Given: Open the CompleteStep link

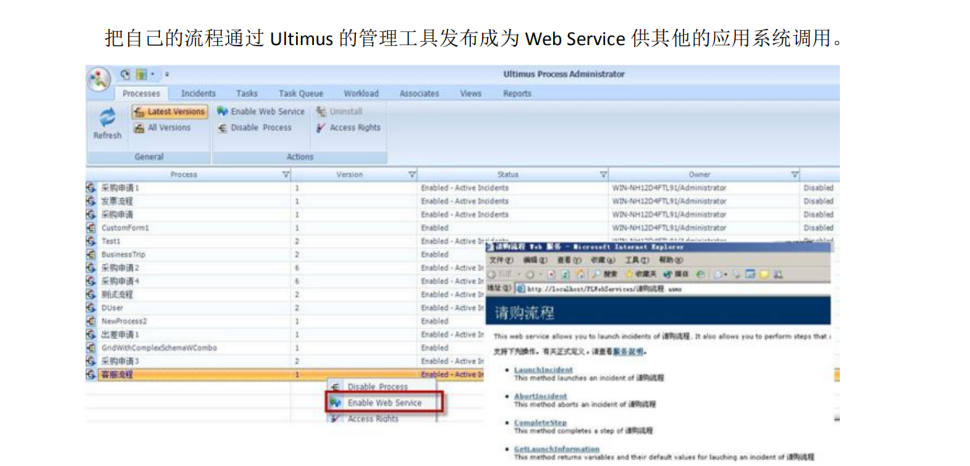Looking at the screenshot, I should click(540, 423).
